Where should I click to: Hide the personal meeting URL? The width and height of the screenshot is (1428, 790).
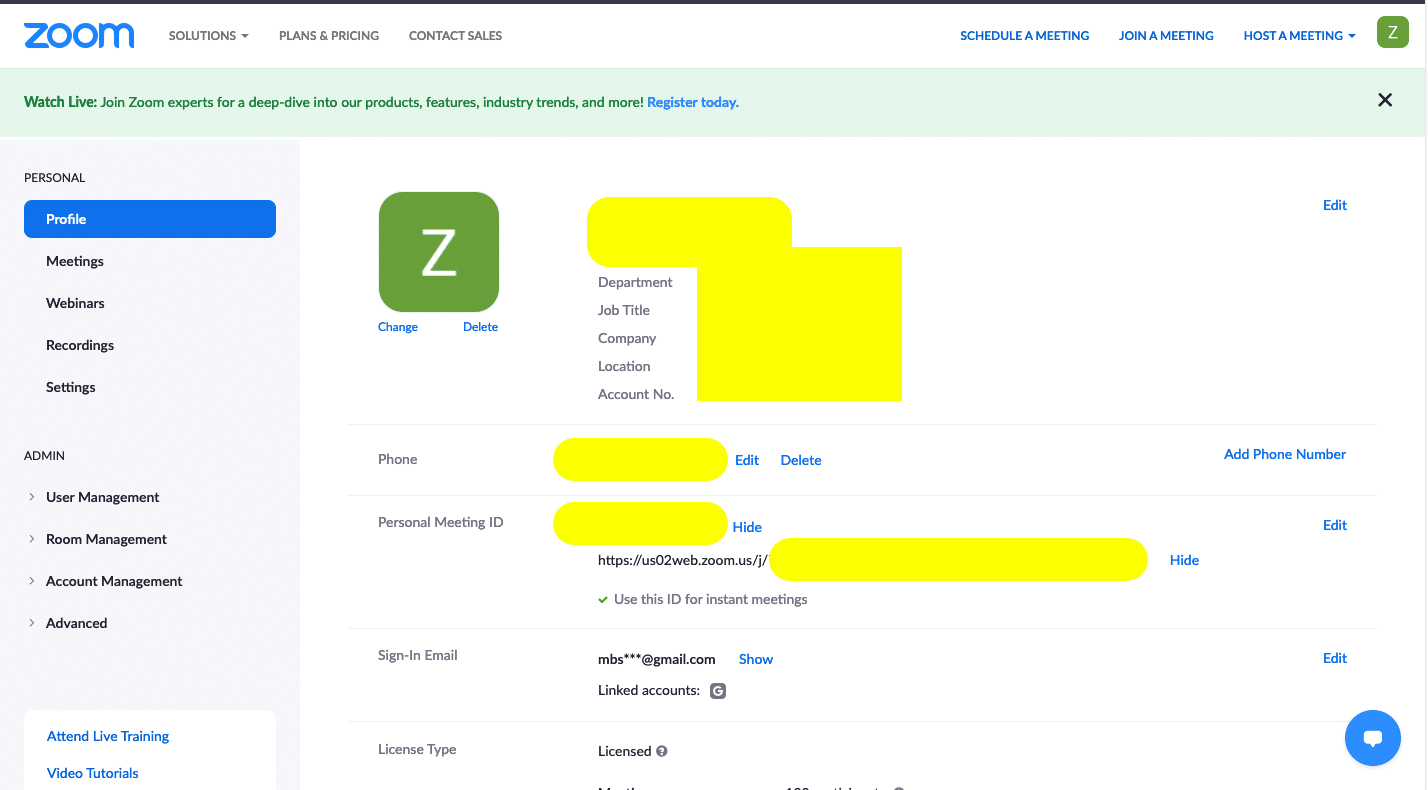1184,560
